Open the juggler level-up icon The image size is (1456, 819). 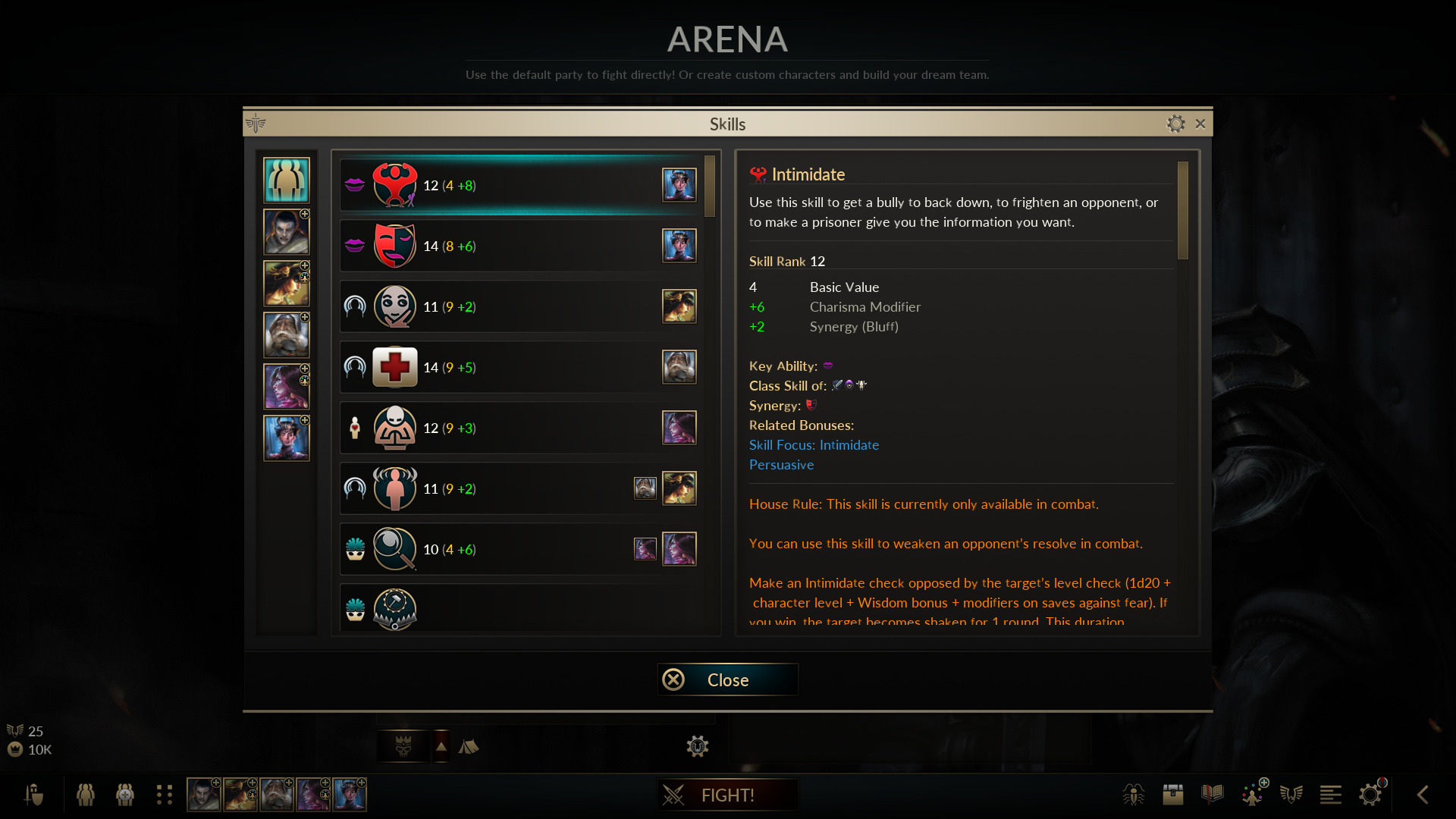coord(1254,792)
